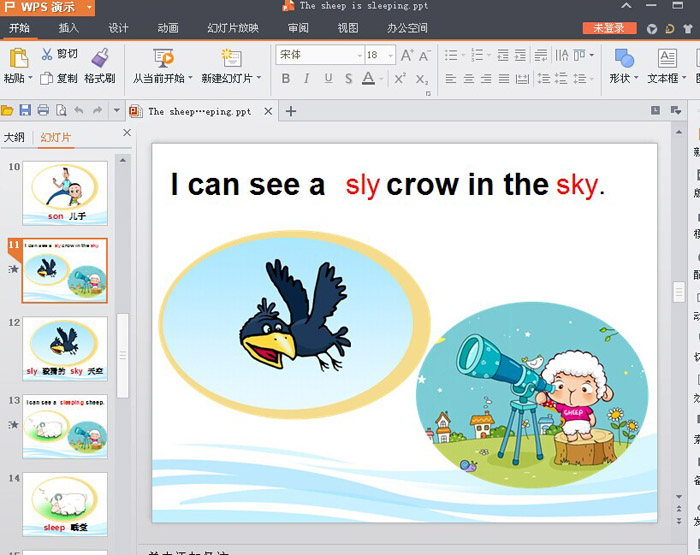The image size is (700, 555).
Task: Select slide 14 thumbnail (sleep 睡觉)
Action: tap(65, 504)
